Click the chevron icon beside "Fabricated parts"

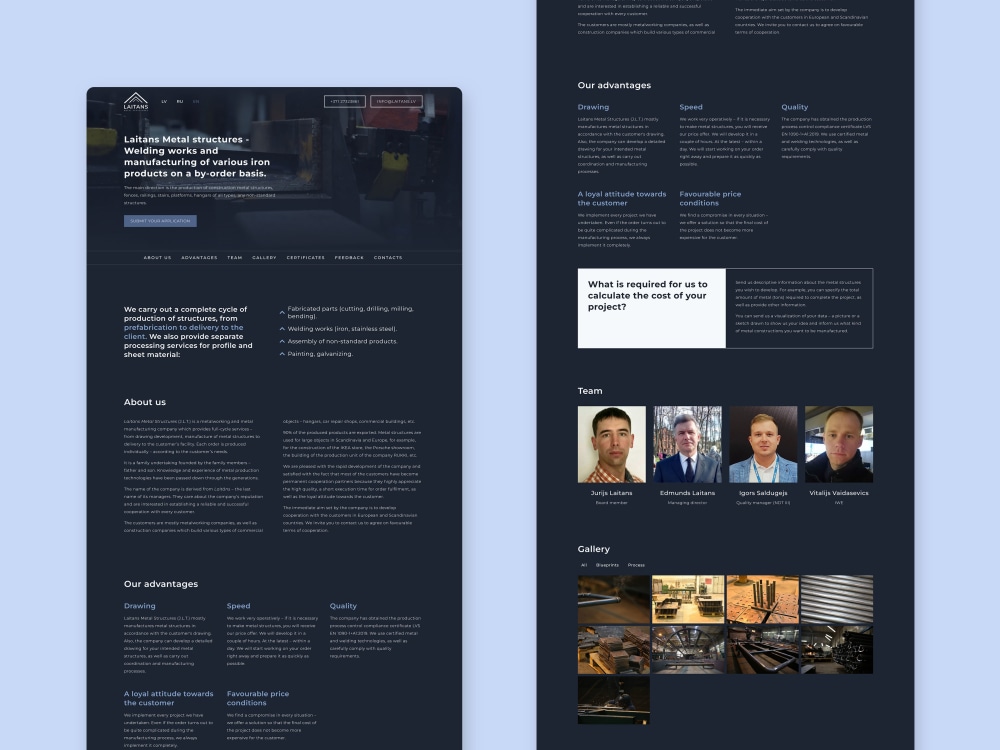coord(282,312)
